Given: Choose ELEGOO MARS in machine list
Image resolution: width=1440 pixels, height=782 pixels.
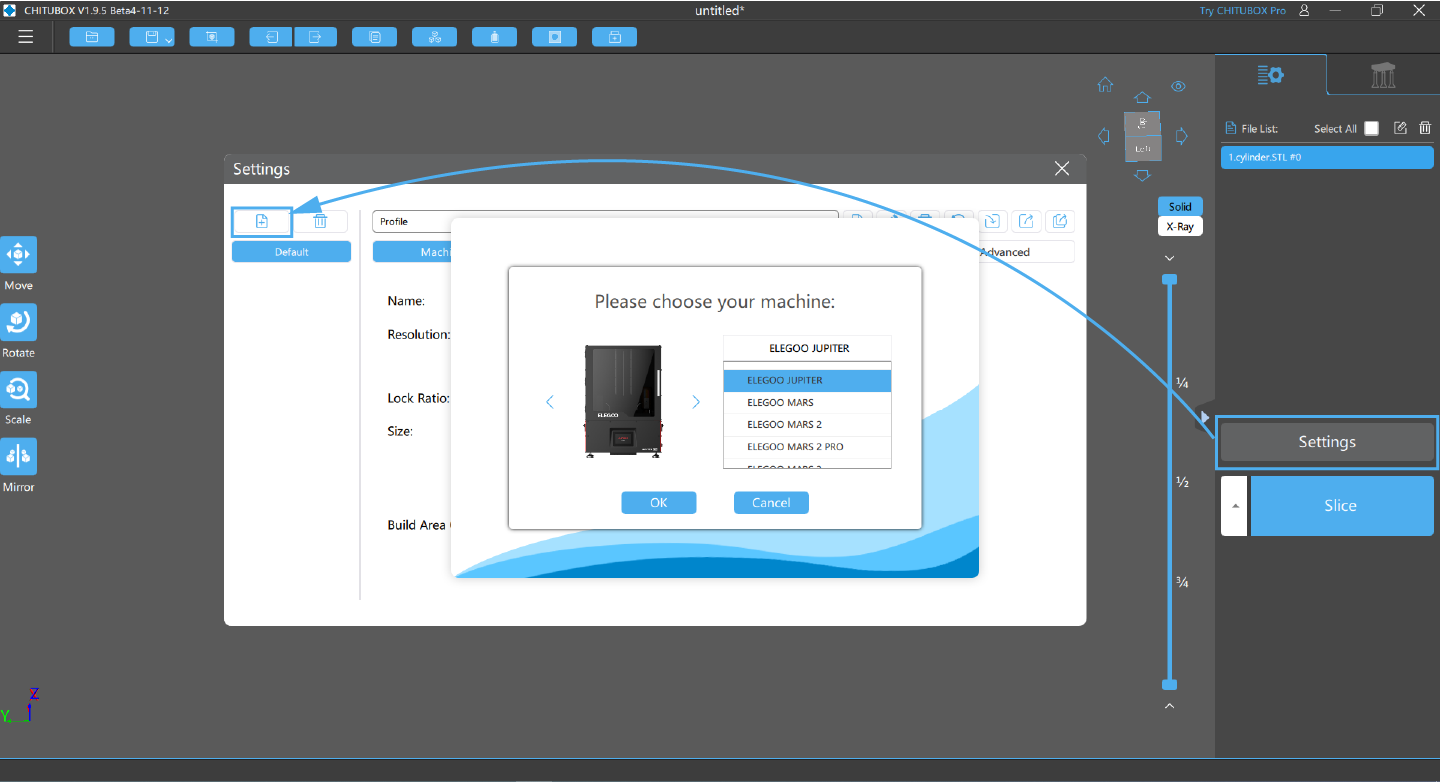Looking at the screenshot, I should point(807,403).
